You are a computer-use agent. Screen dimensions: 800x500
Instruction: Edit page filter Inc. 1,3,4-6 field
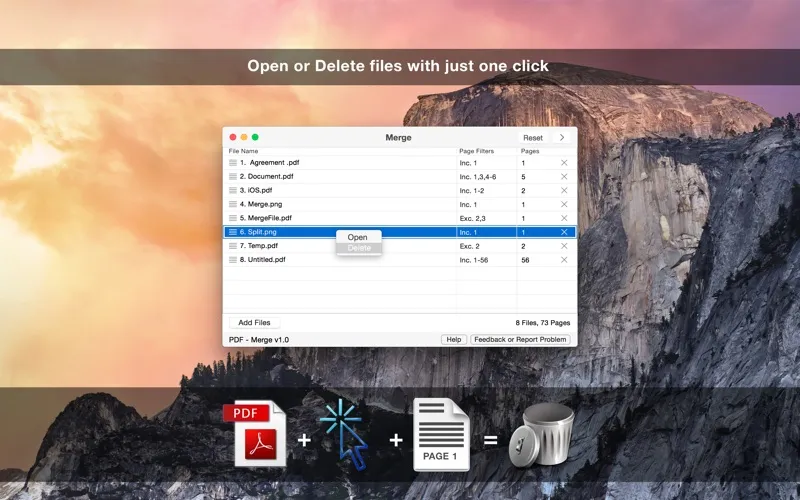pyautogui.click(x=485, y=176)
